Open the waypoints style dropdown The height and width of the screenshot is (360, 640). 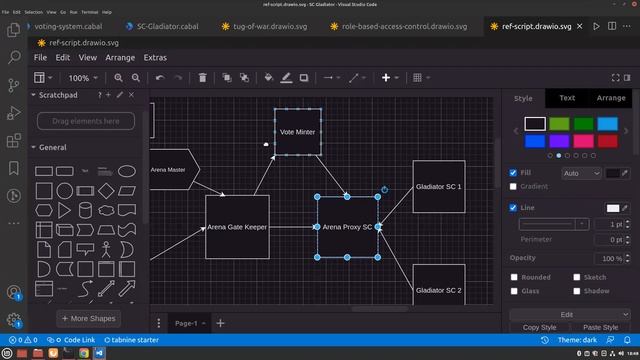tap(357, 78)
